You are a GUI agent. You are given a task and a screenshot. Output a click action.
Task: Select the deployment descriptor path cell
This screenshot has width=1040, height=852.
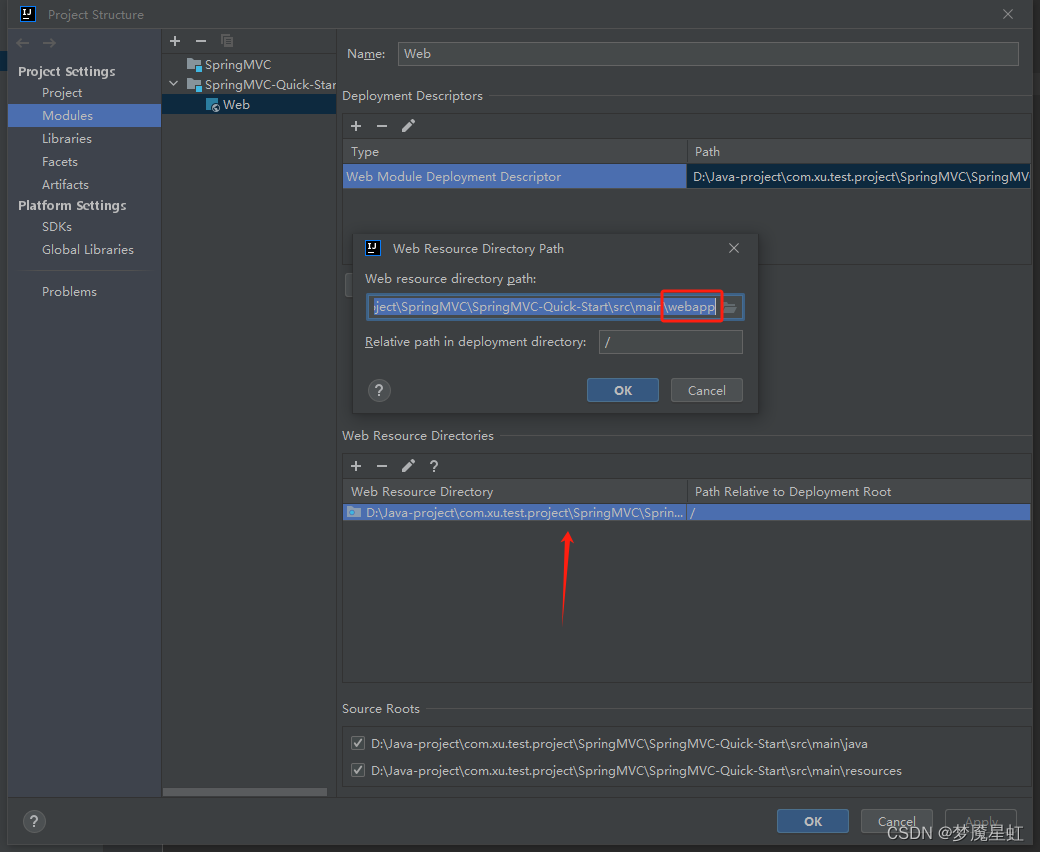click(x=858, y=176)
